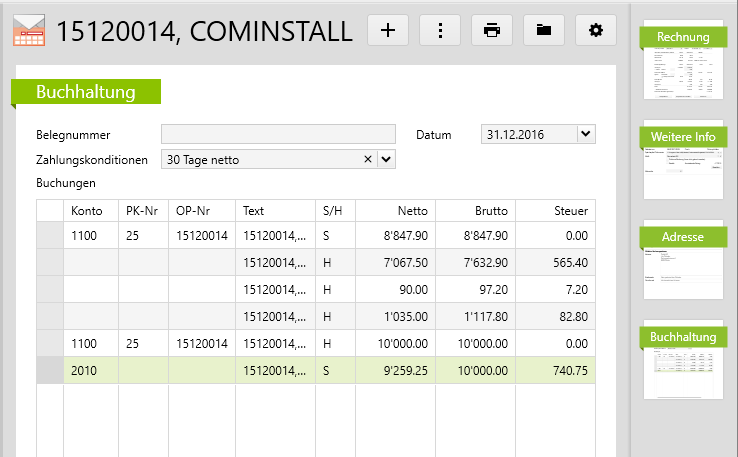Click the plus add button
The image size is (738, 457).
(x=388, y=30)
